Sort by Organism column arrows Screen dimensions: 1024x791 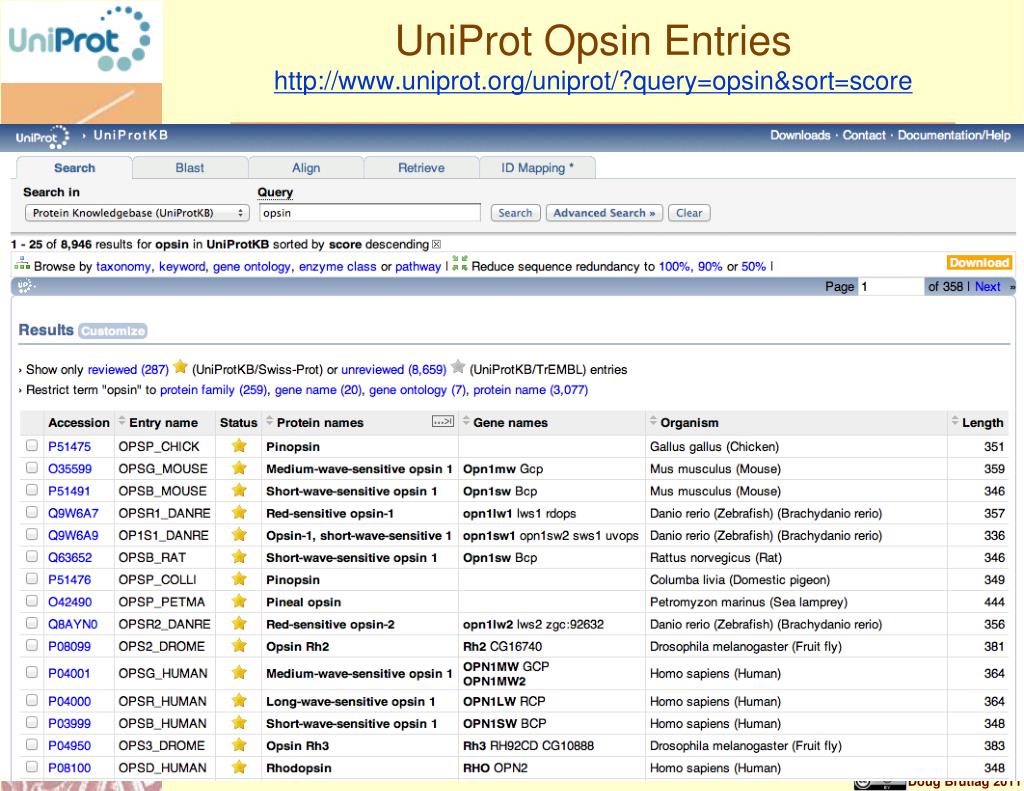[653, 422]
